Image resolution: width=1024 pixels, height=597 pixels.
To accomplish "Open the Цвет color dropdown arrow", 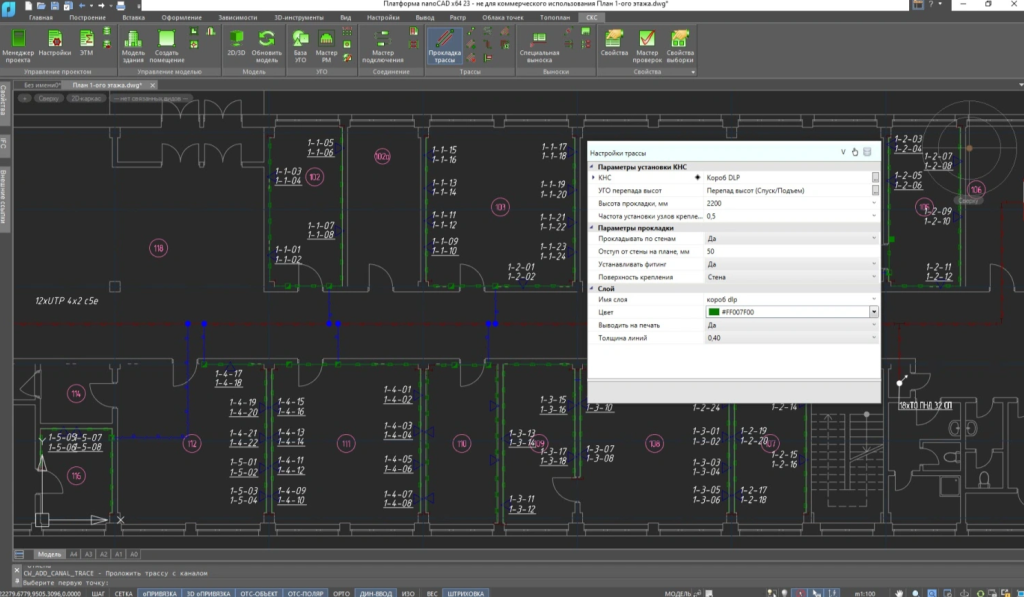I will 874,312.
